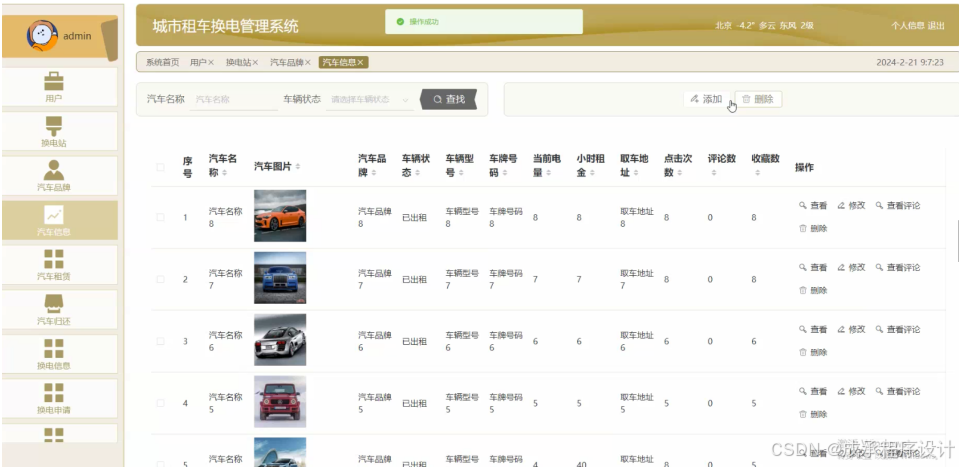This screenshot has width=959, height=467.
Task: Switch to the 用户 tab
Action: click(x=198, y=62)
